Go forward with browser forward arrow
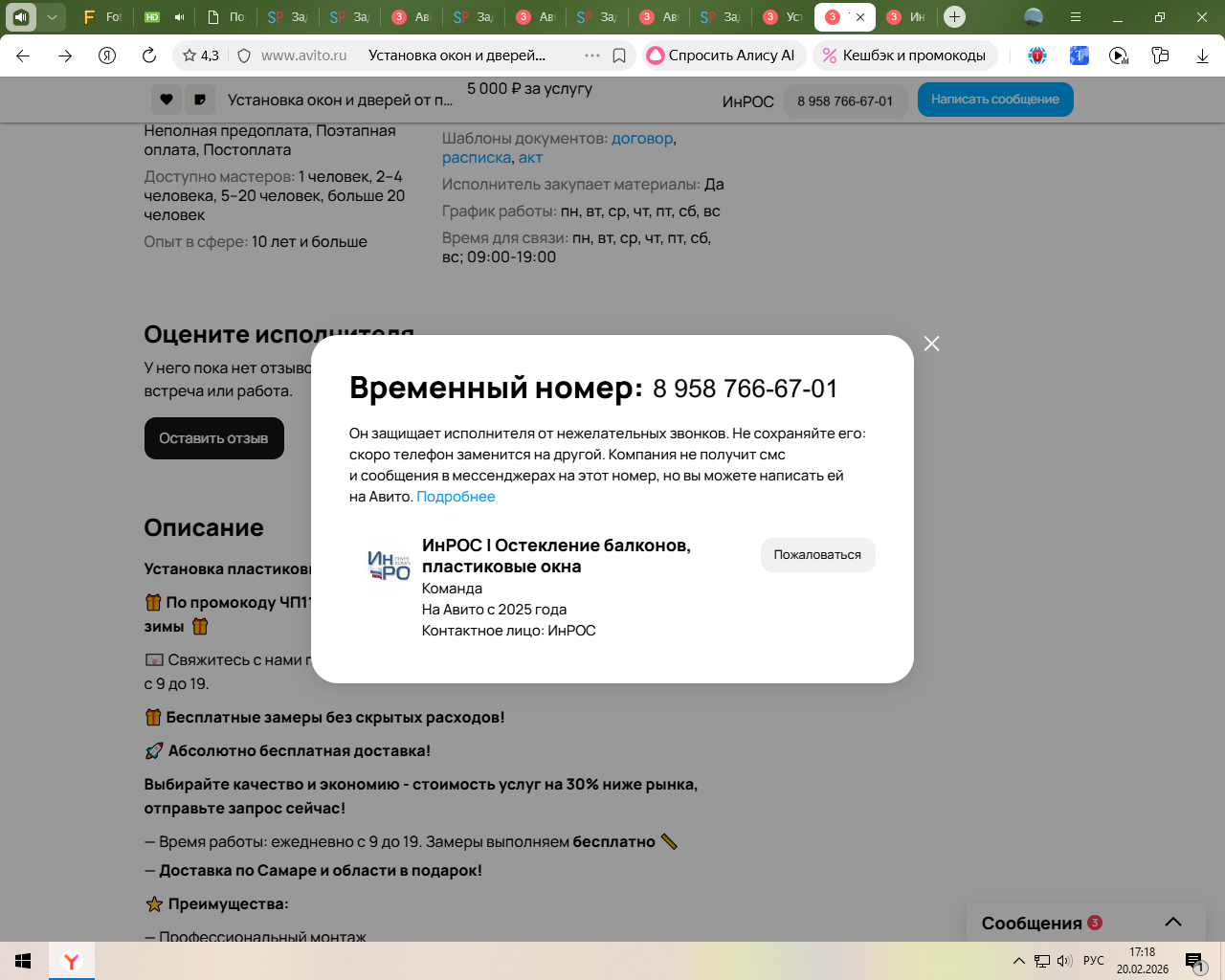The width and height of the screenshot is (1225, 980). tap(65, 56)
